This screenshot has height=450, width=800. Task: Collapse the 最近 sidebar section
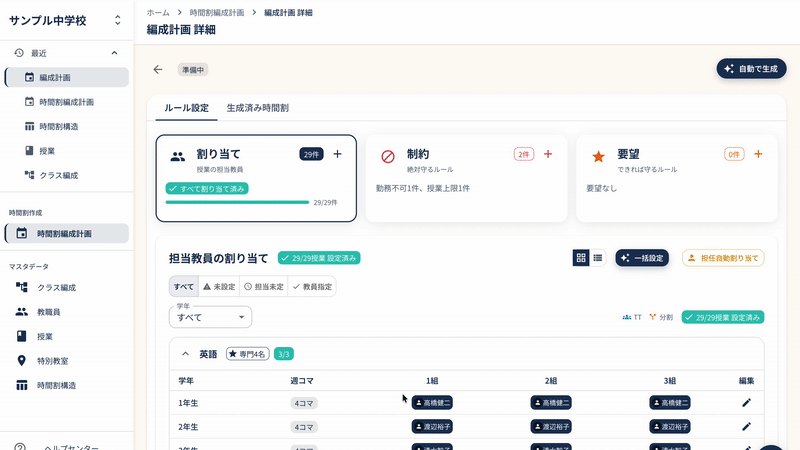tap(114, 53)
